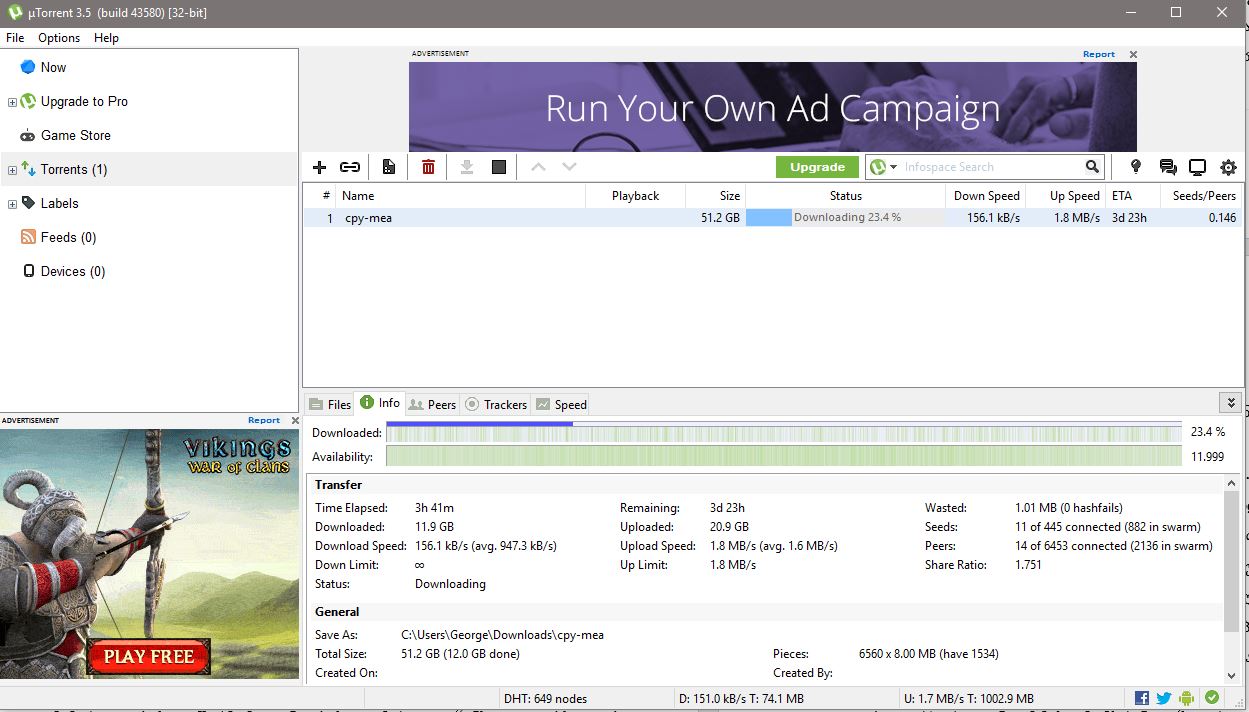
Task: Open the Options menu
Action: [x=59, y=38]
